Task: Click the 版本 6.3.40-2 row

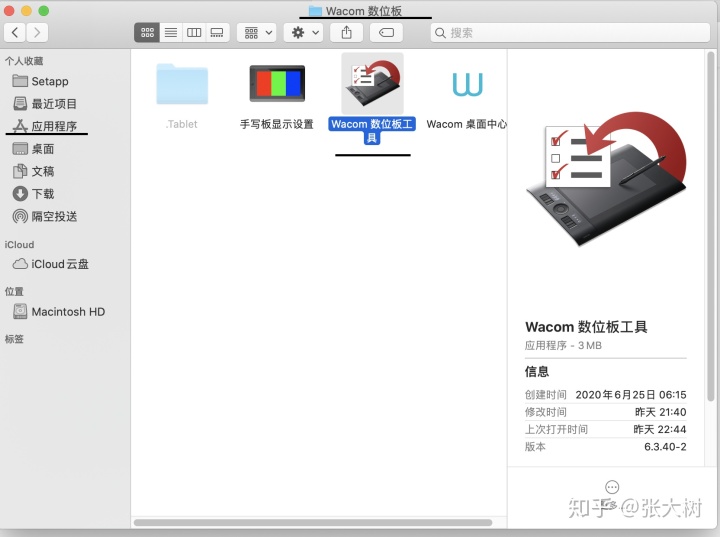Action: pos(605,447)
